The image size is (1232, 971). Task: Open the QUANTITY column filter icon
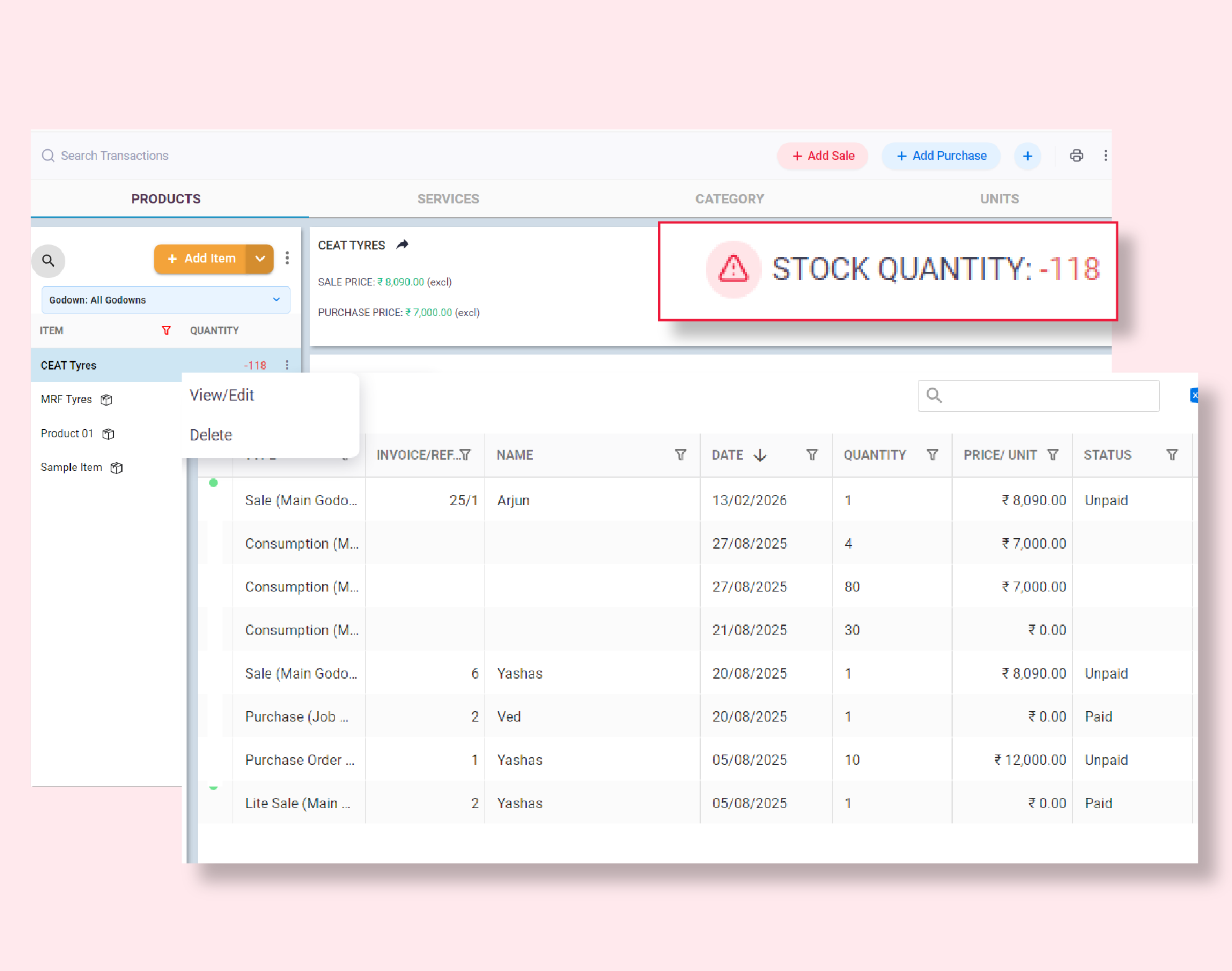pos(932,455)
